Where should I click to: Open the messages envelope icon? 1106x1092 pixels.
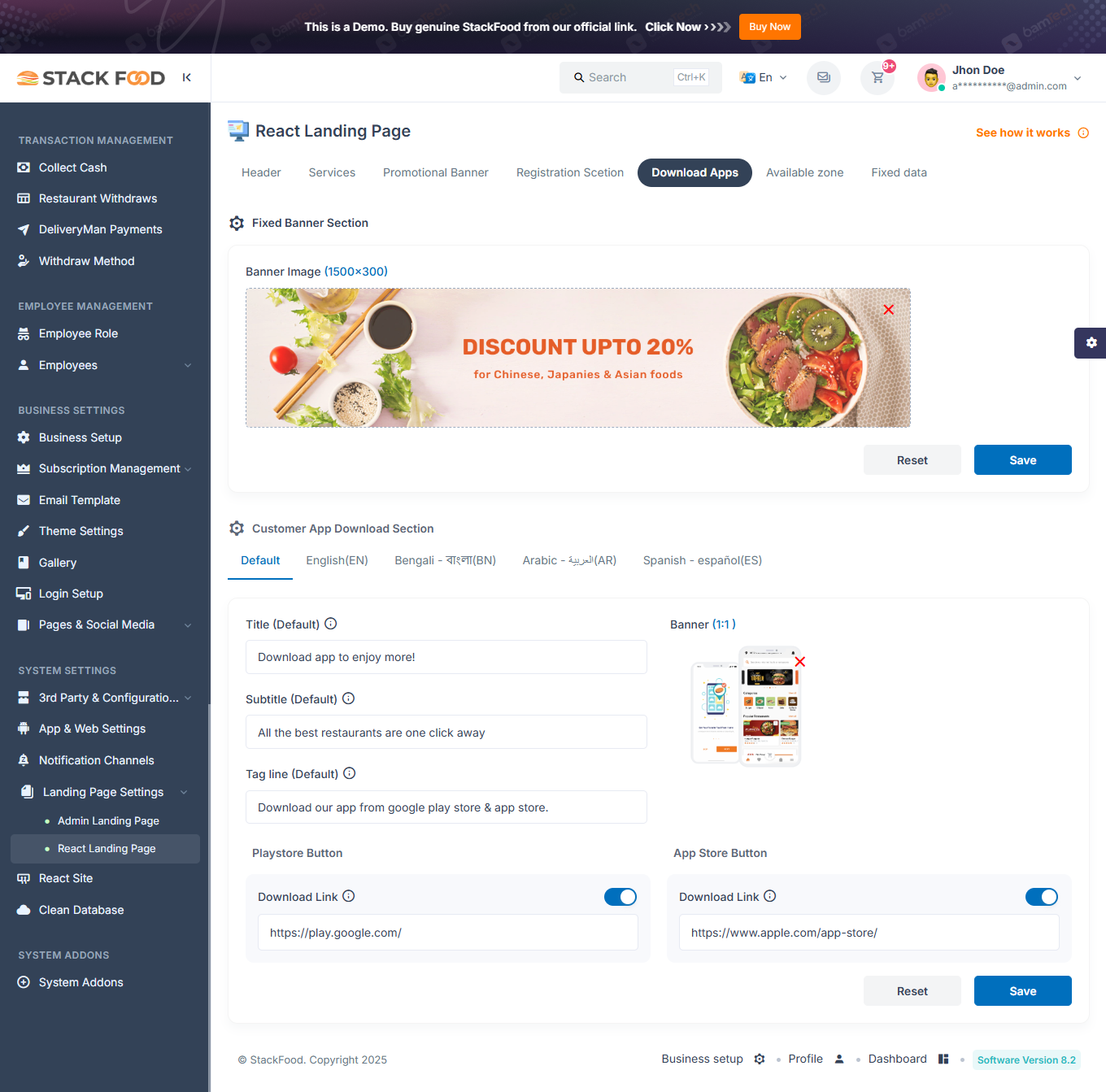click(824, 78)
